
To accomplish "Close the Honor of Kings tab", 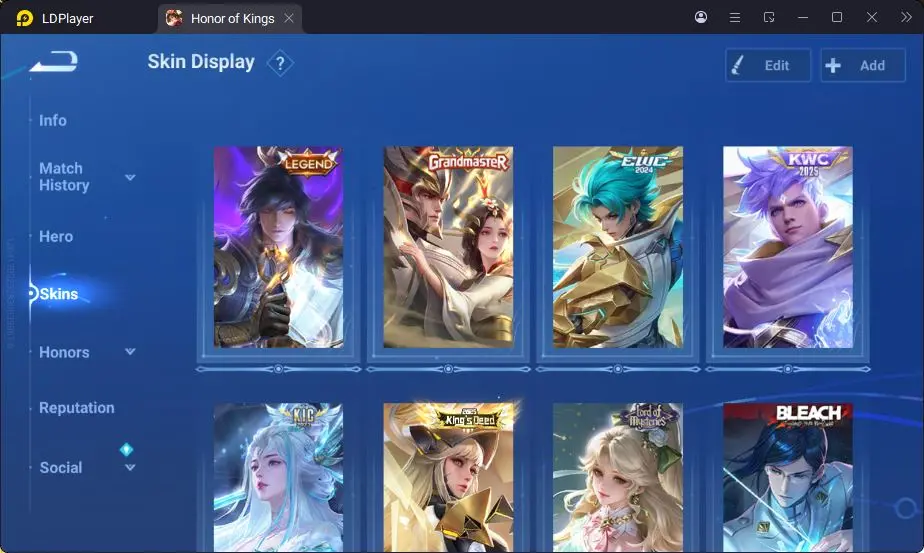I will [x=289, y=18].
